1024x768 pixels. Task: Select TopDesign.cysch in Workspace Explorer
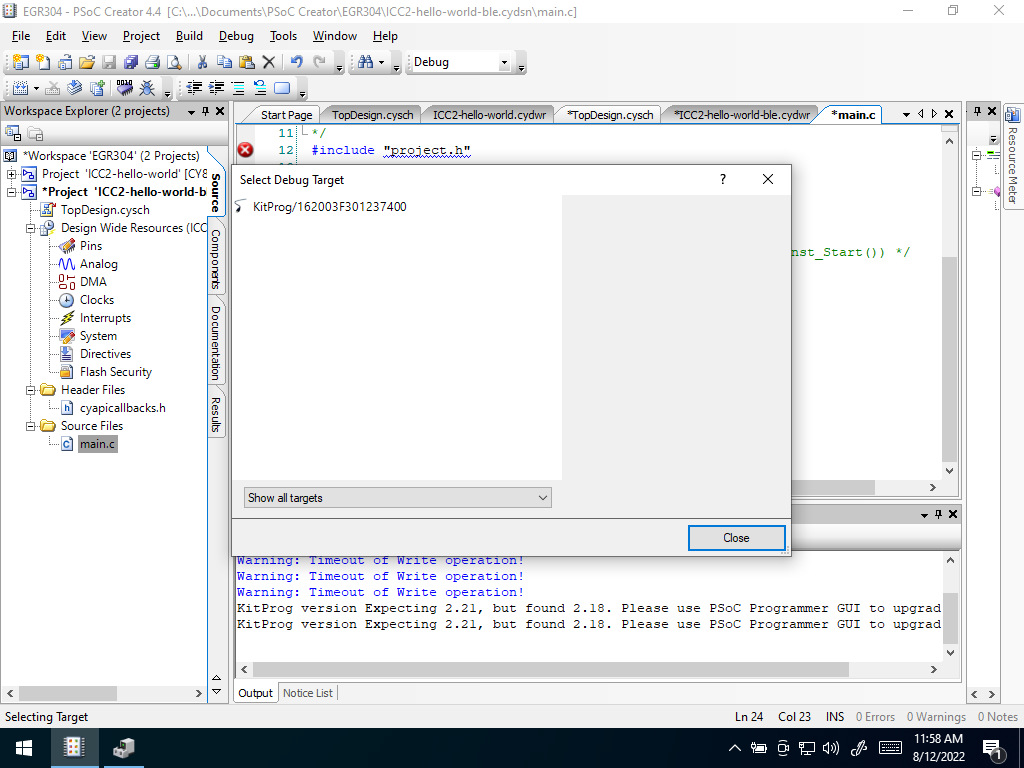[104, 210]
